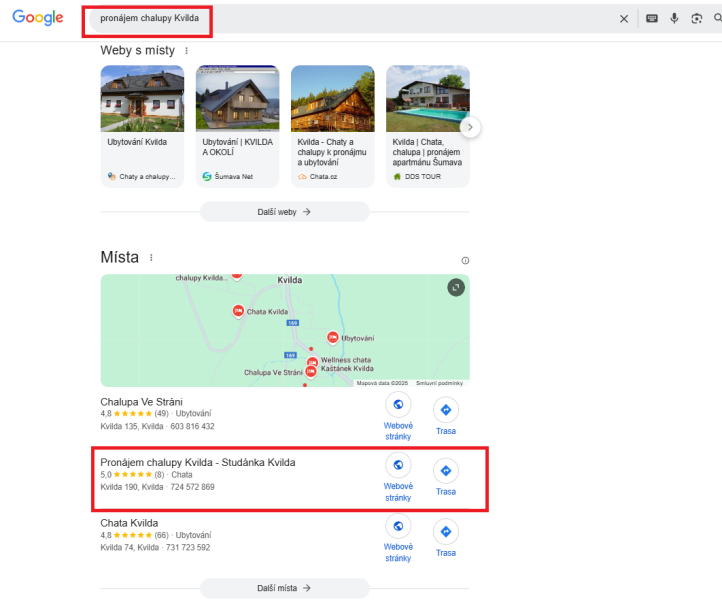The image size is (722, 600).
Task: Click phone number '724 572 869'
Action: coord(192,487)
